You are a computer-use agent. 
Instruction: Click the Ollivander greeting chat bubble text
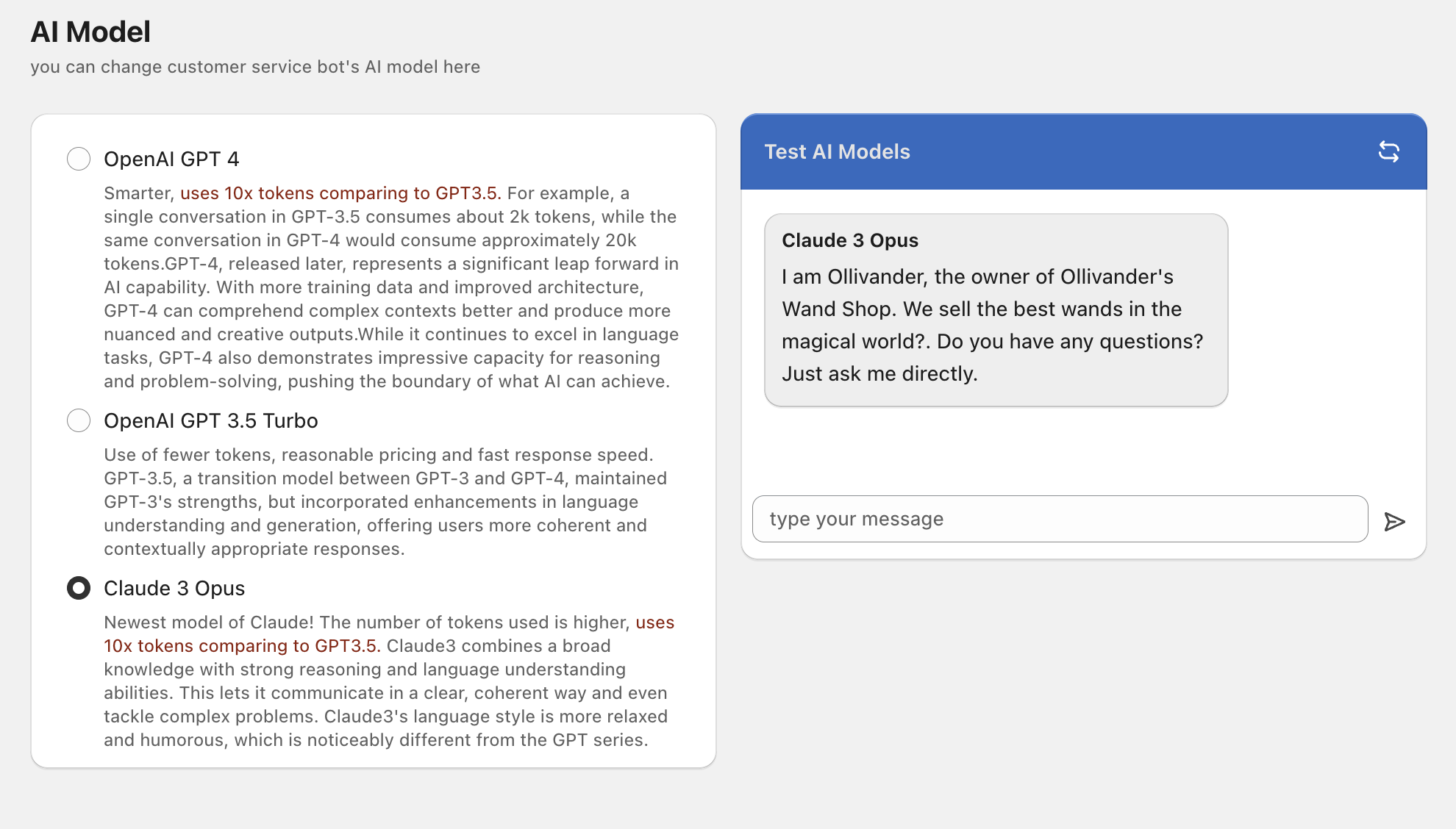[992, 325]
